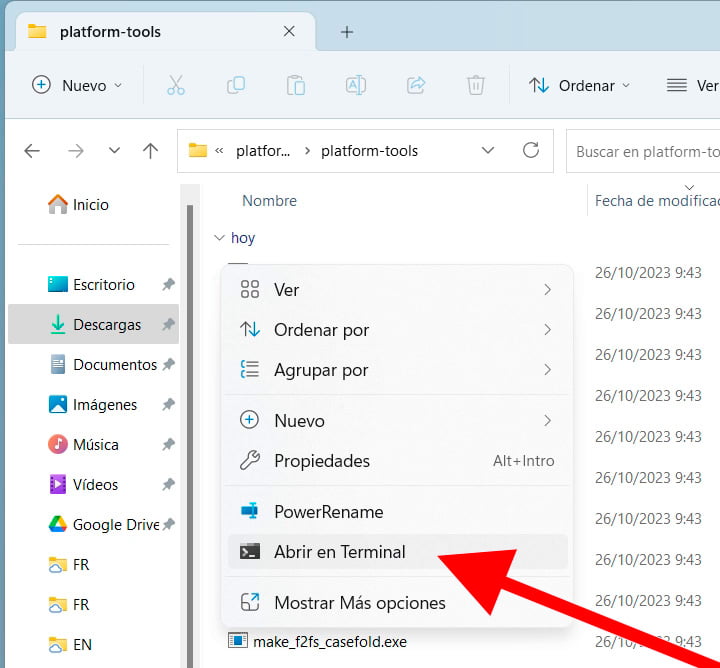This screenshot has height=668, width=720.
Task: Click the search box Buscar en platform-tools
Action: coord(643,151)
